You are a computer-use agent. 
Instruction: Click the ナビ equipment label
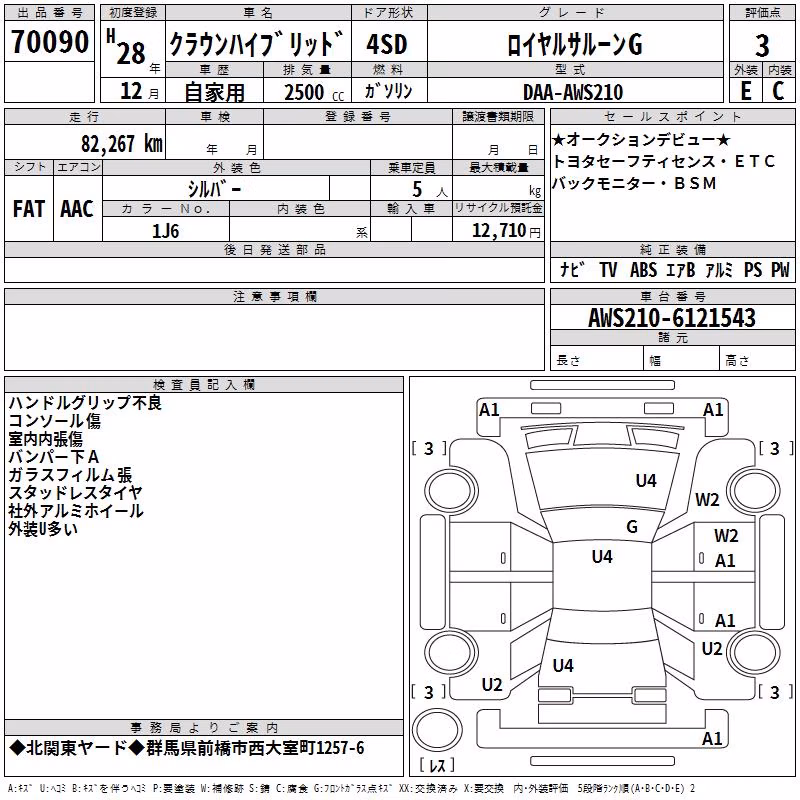tap(572, 269)
